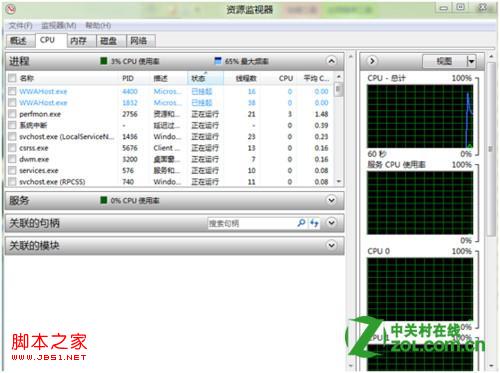Click the average CPU value 1.48
Image resolution: width=500 pixels, height=373 pixels.
[x=321, y=114]
